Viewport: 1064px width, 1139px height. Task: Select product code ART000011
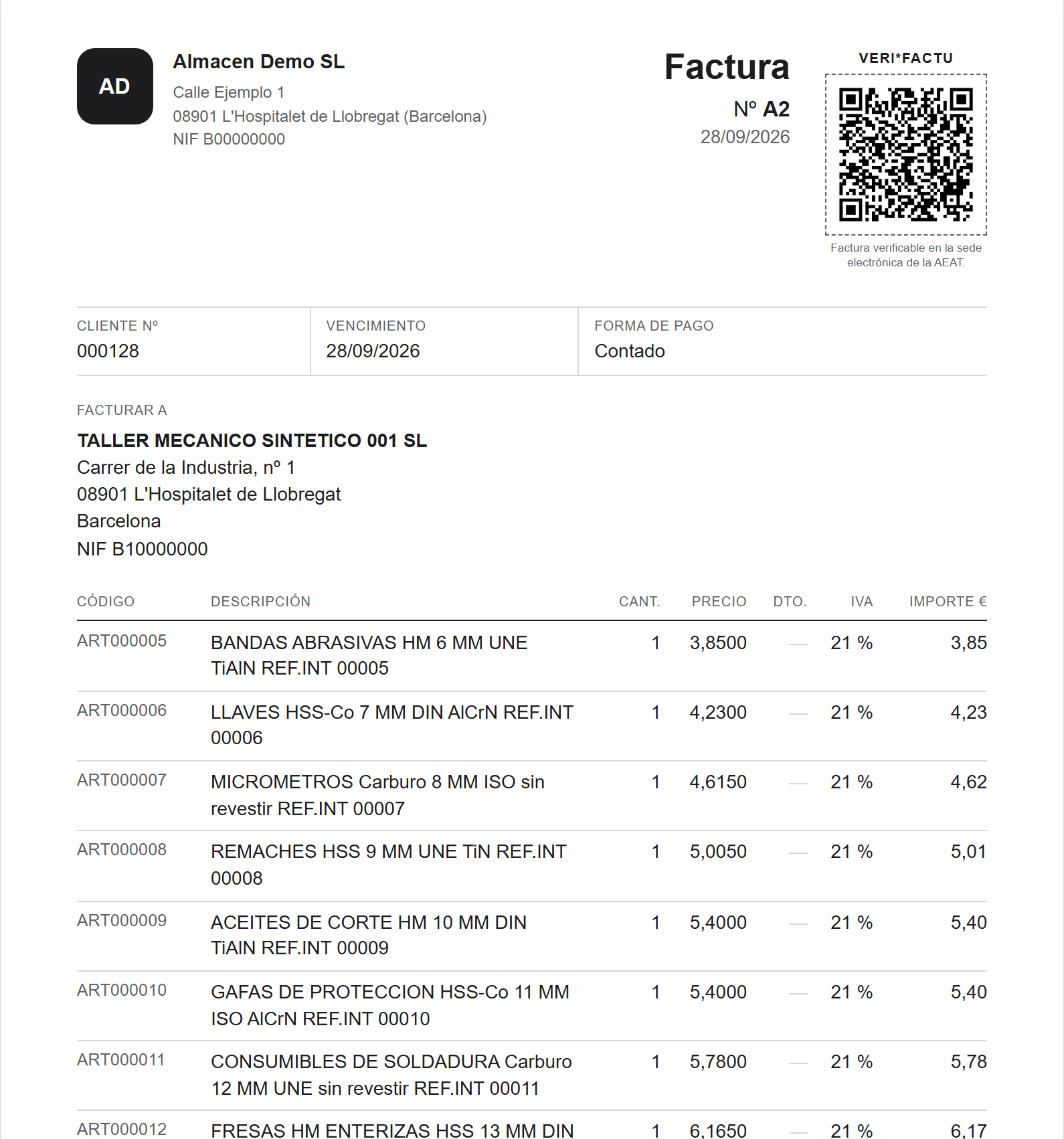[121, 1060]
